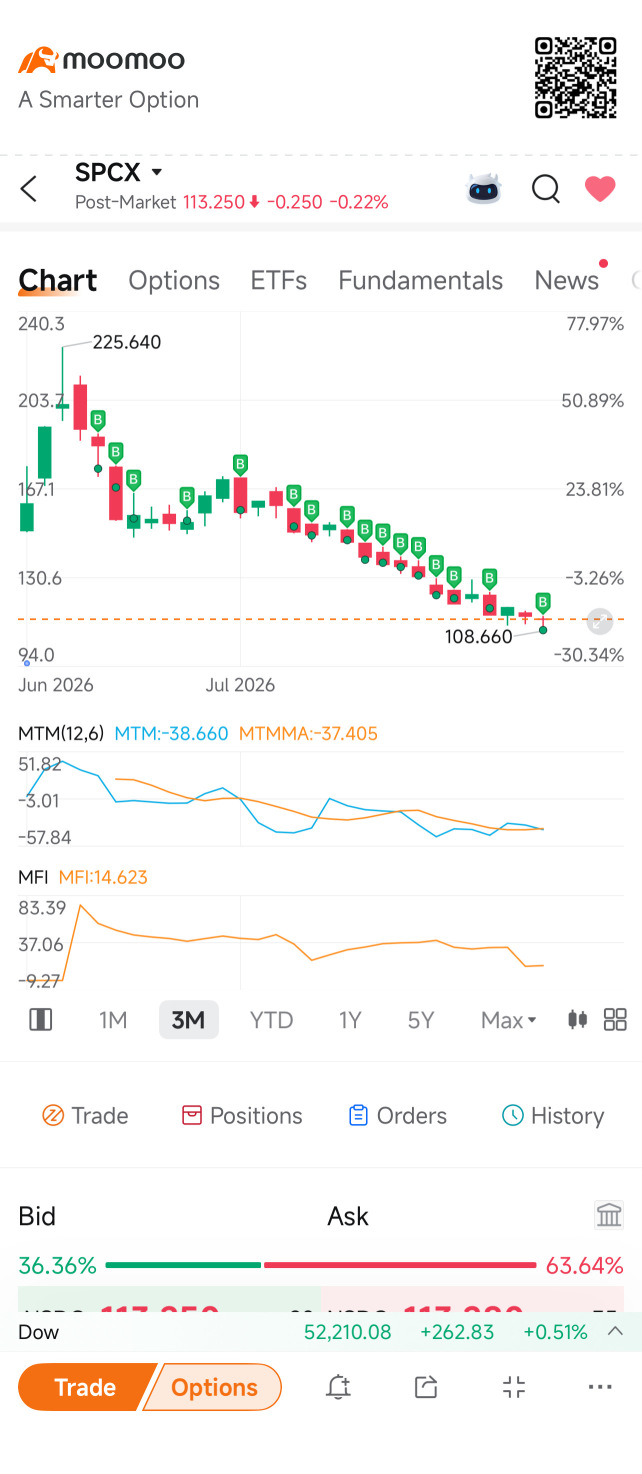Tap the moomoo logo
Viewport: 642px width, 1474px height.
tap(102, 60)
